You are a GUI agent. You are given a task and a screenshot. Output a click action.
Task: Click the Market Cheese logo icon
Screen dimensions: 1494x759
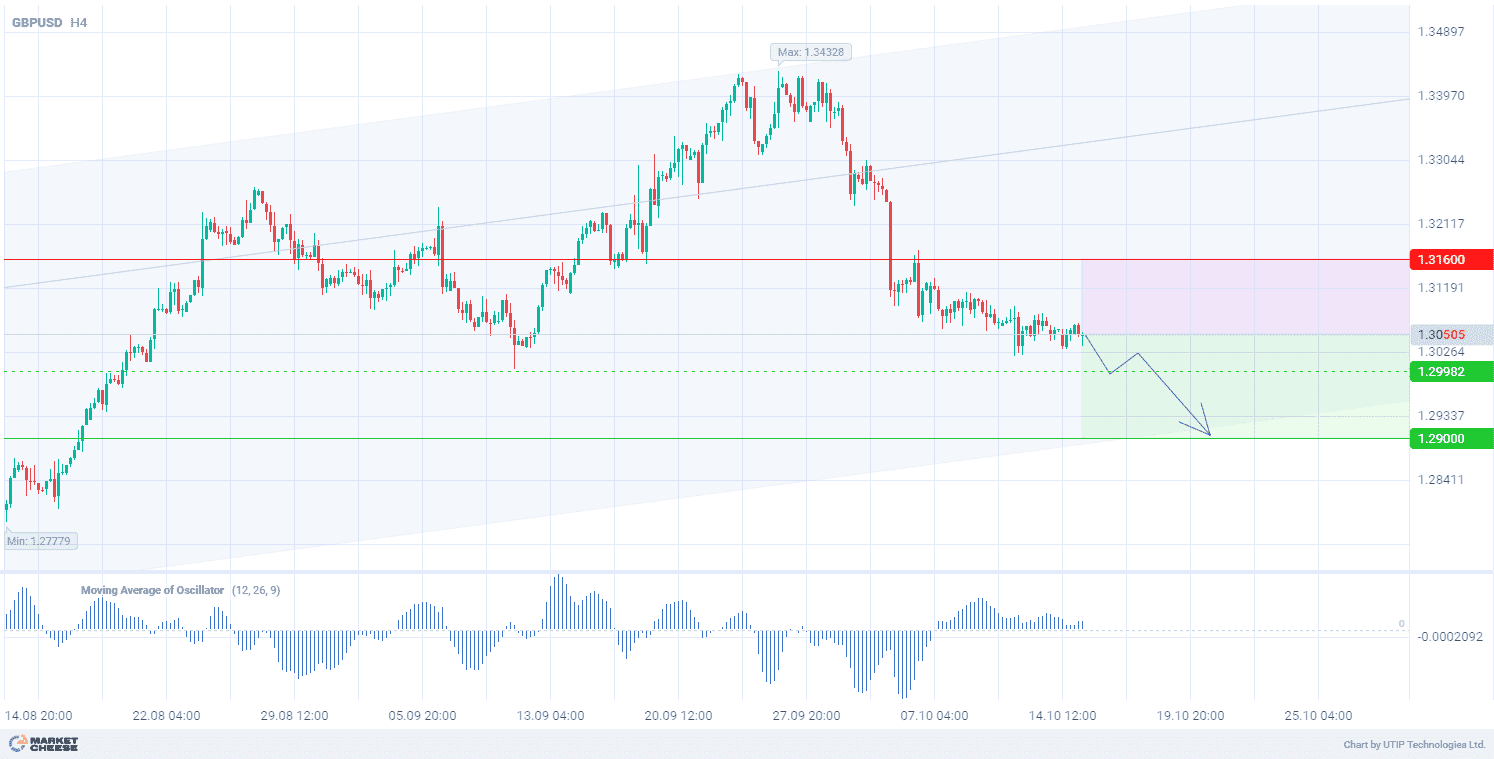(x=17, y=744)
